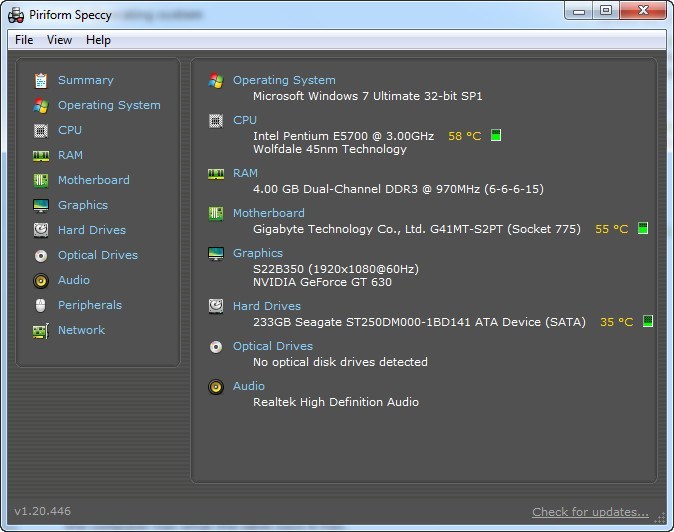The width and height of the screenshot is (674, 532).
Task: Click the Graphics monitor icon in sidebar
Action: [x=41, y=206]
